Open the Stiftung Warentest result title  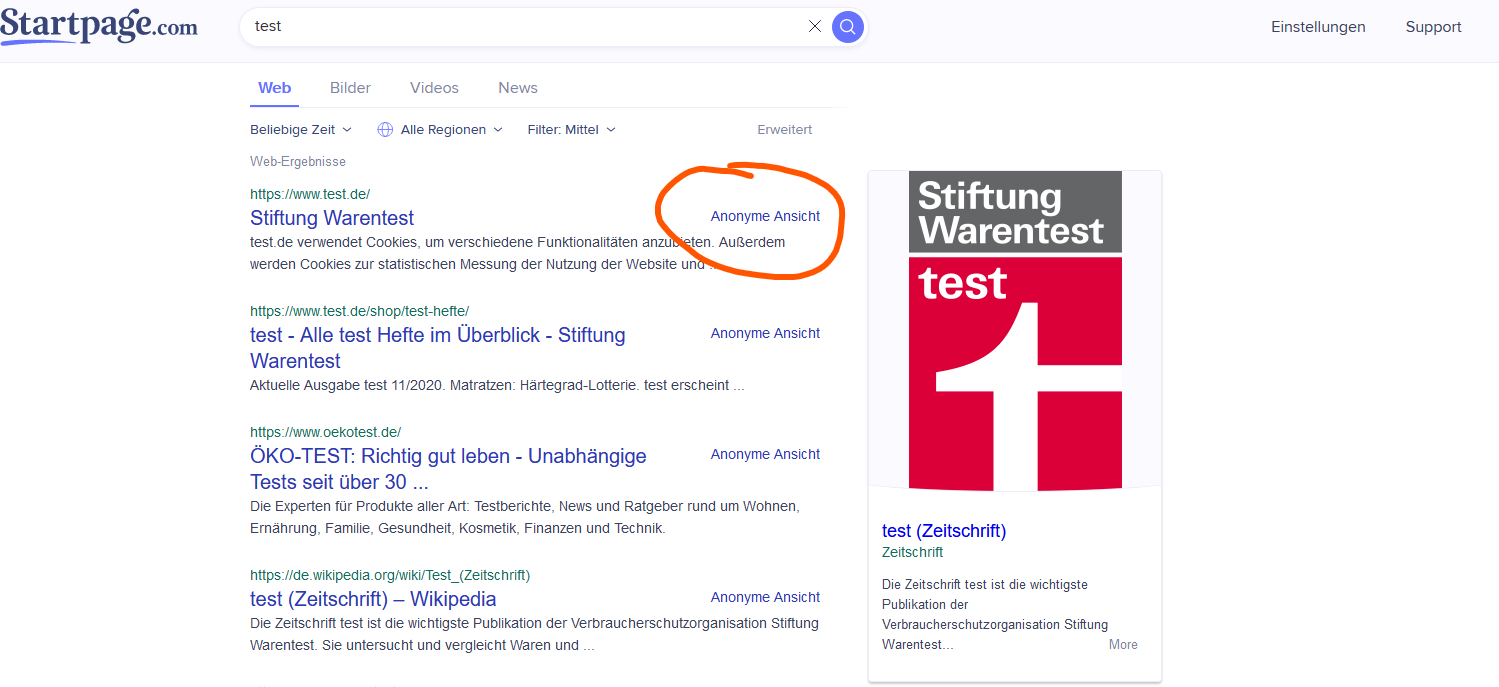coord(332,218)
